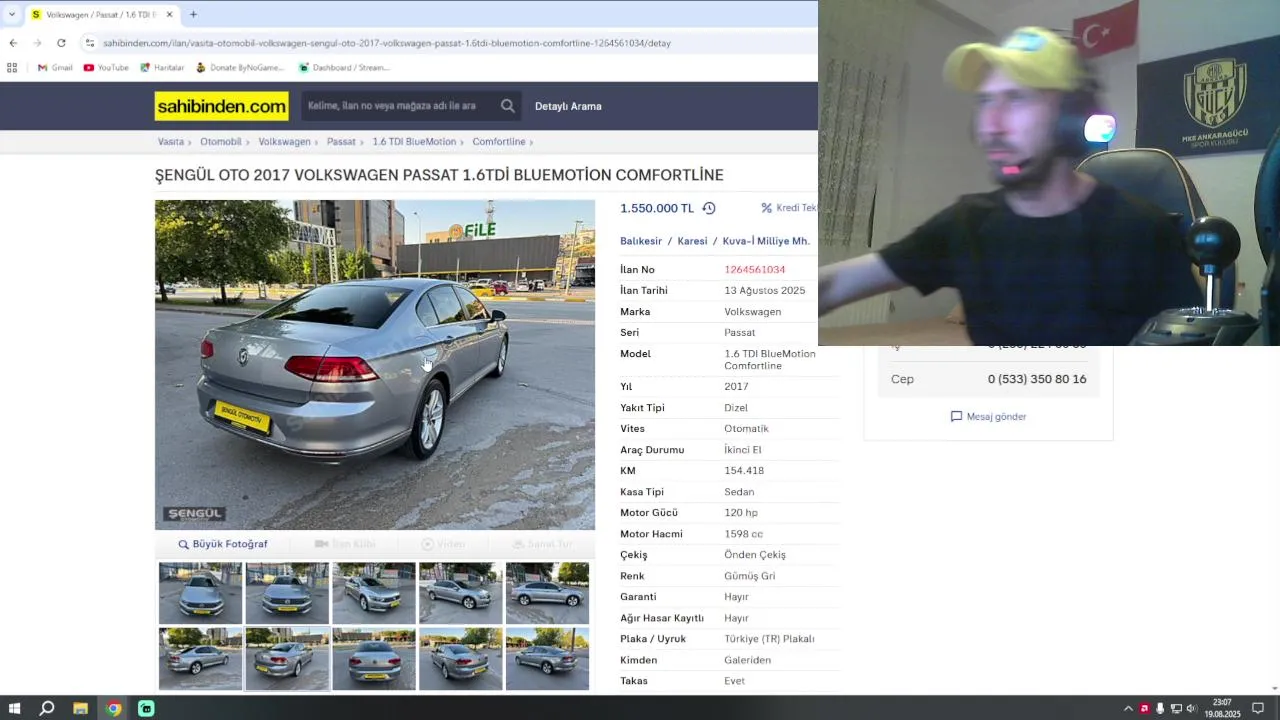Click the Cep phone number 0 (533) 350 80 16
Viewport: 1280px width, 720px height.
pos(1037,379)
